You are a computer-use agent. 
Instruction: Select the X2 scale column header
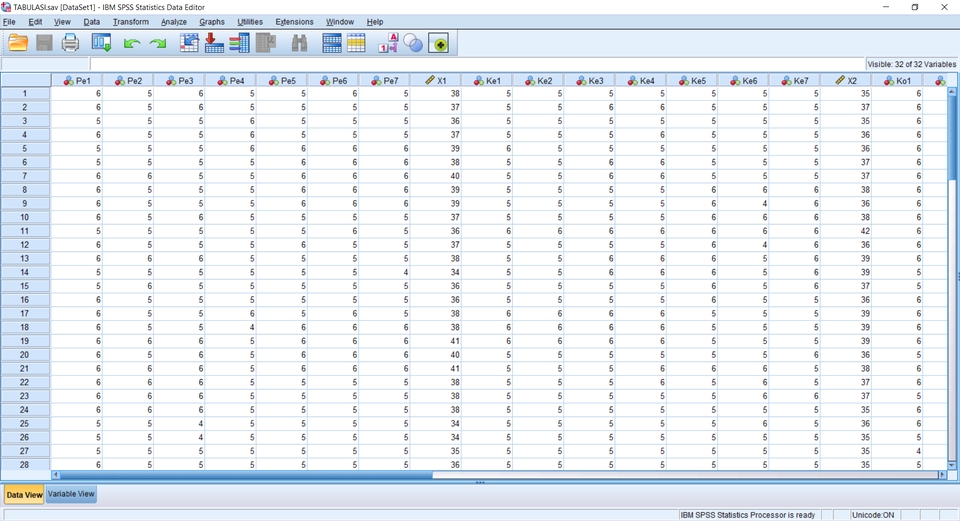coord(847,80)
